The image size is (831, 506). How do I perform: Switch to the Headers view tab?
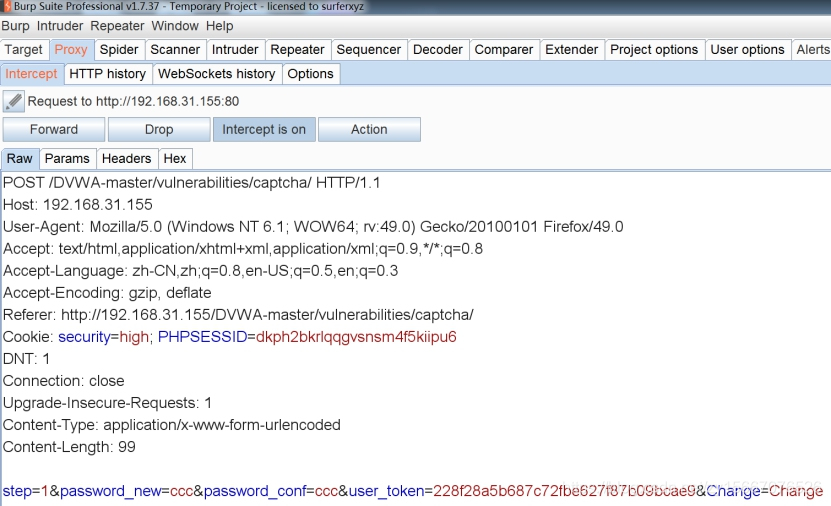(x=127, y=158)
